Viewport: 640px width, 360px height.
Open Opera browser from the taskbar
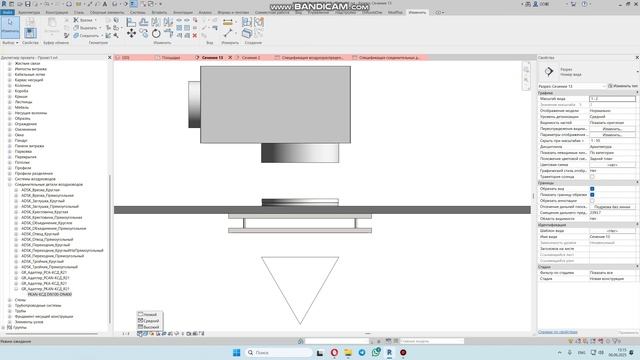coord(334,353)
